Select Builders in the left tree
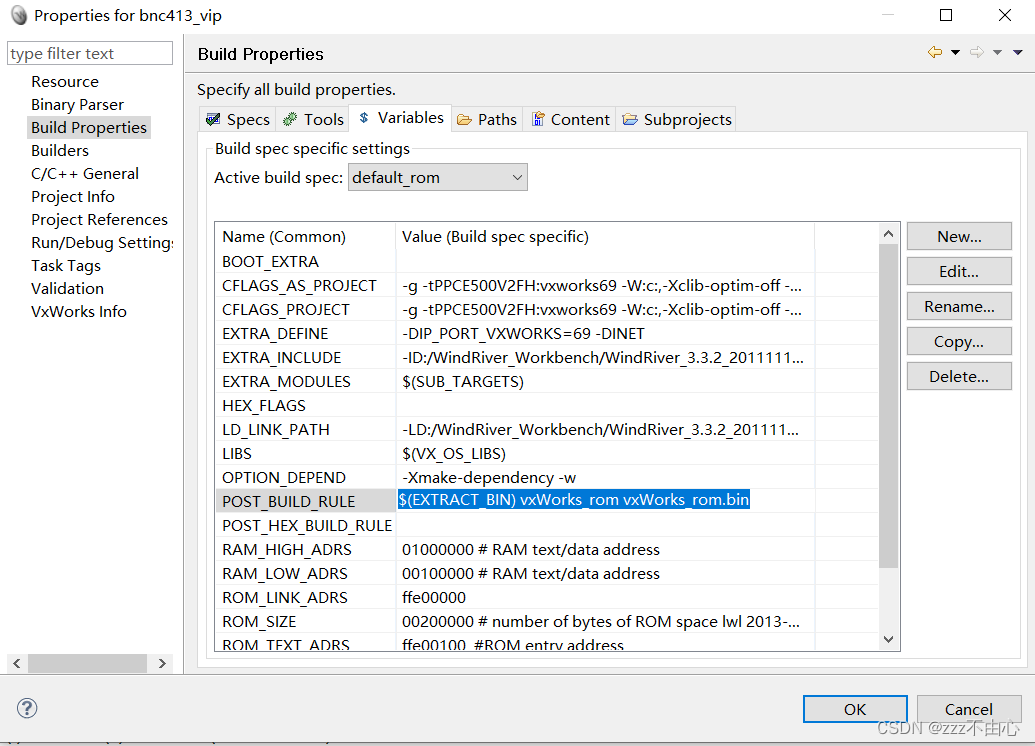 59,151
